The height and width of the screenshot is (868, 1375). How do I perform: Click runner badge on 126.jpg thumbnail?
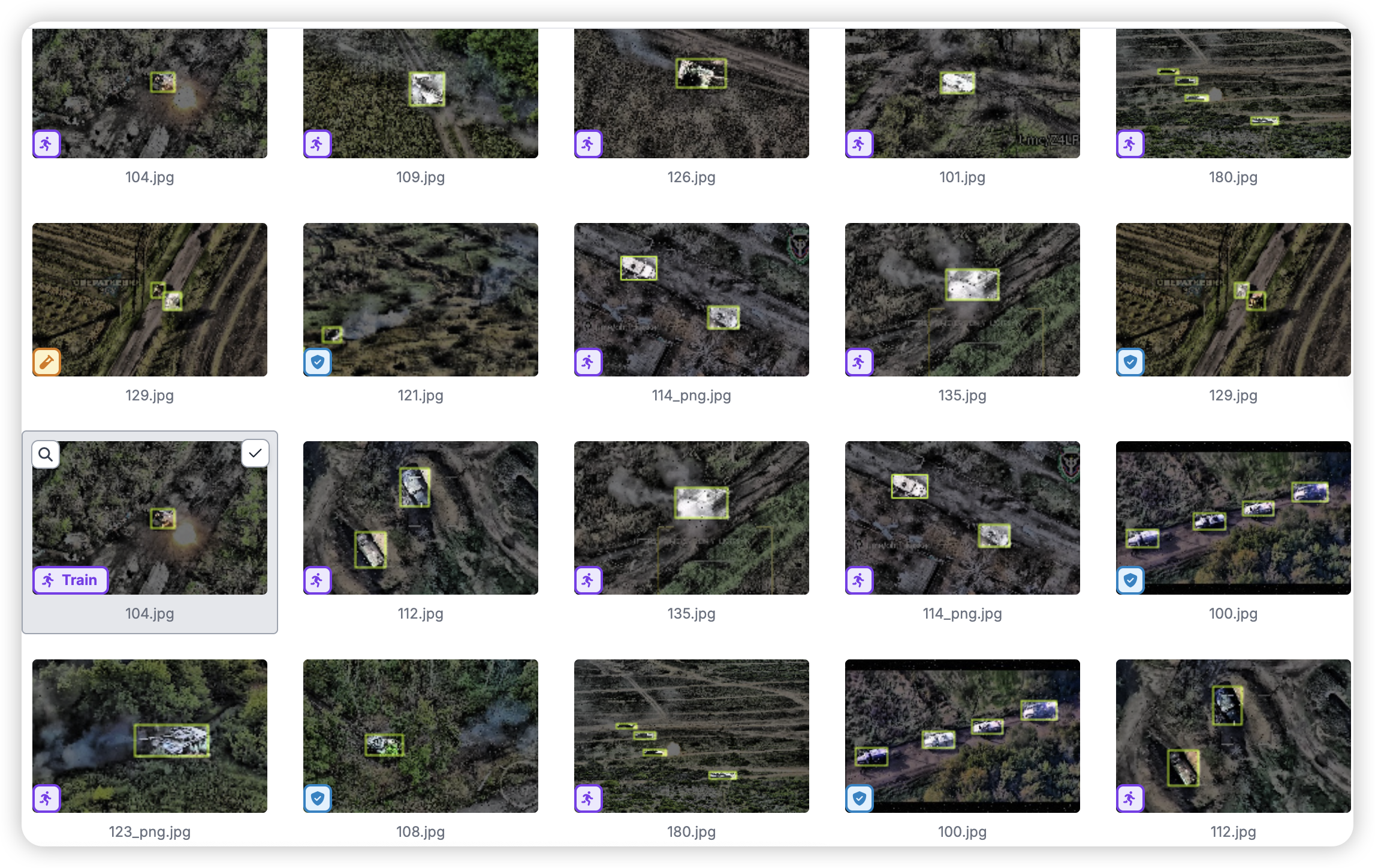point(589,144)
